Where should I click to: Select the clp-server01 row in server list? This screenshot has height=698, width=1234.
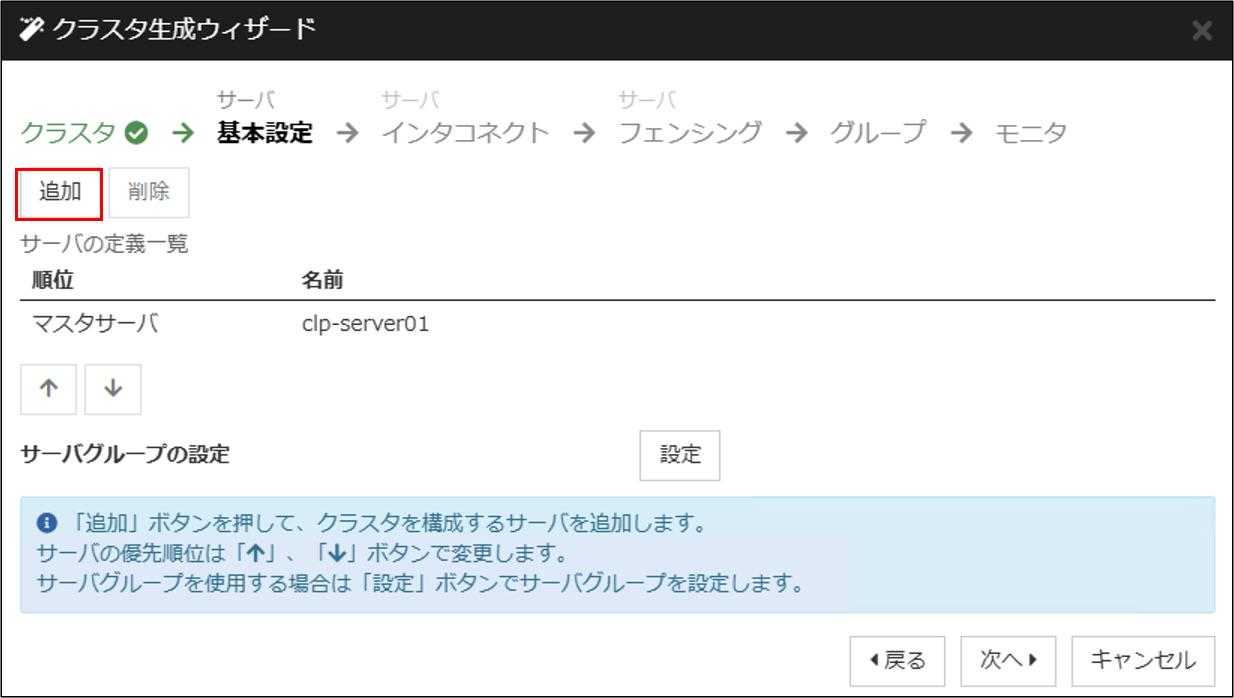[365, 324]
